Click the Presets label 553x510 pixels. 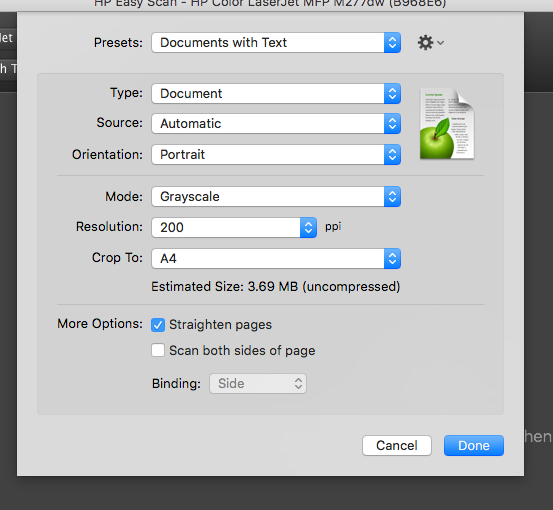coord(118,43)
